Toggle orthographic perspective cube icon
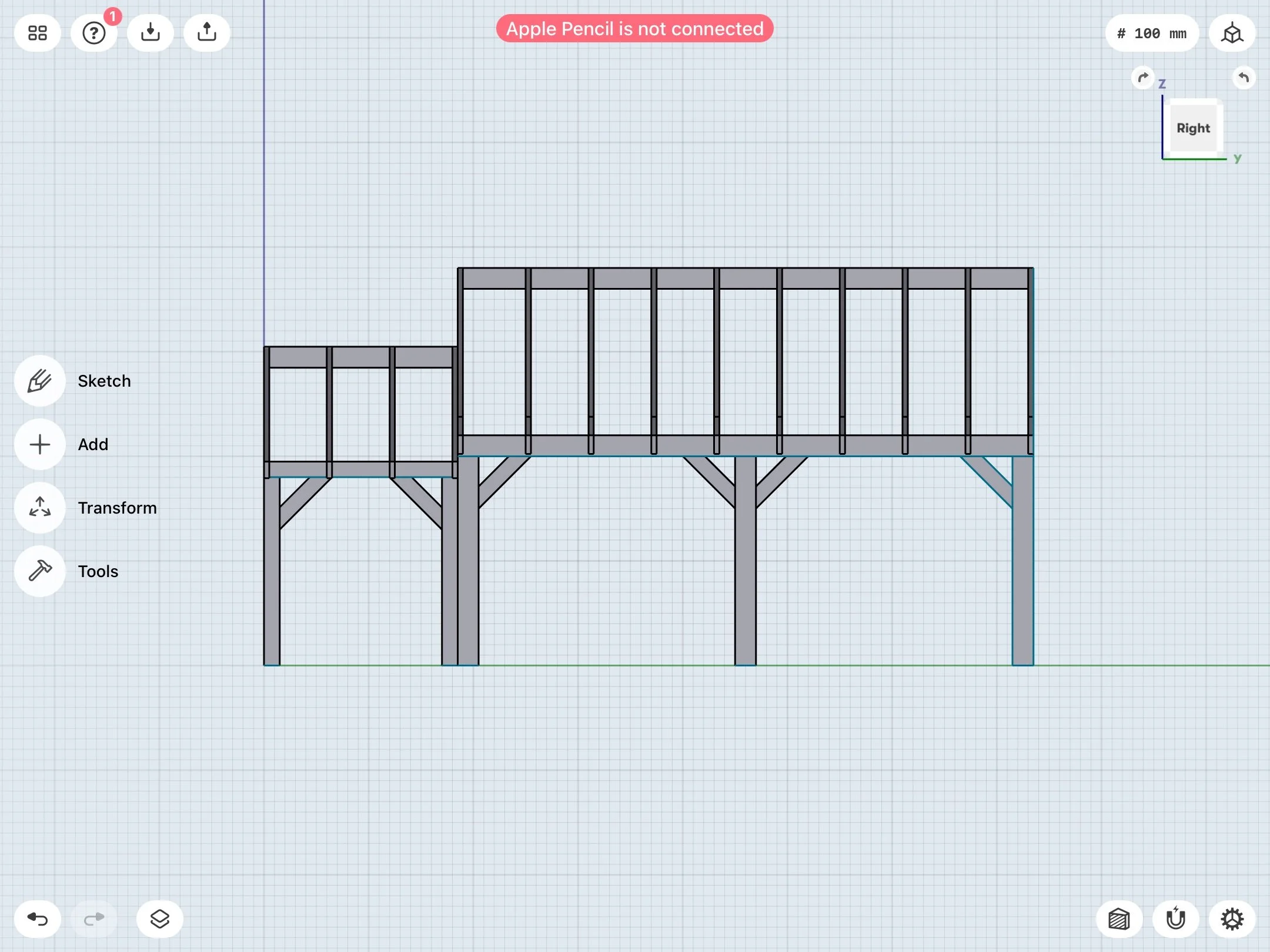 [x=1232, y=33]
